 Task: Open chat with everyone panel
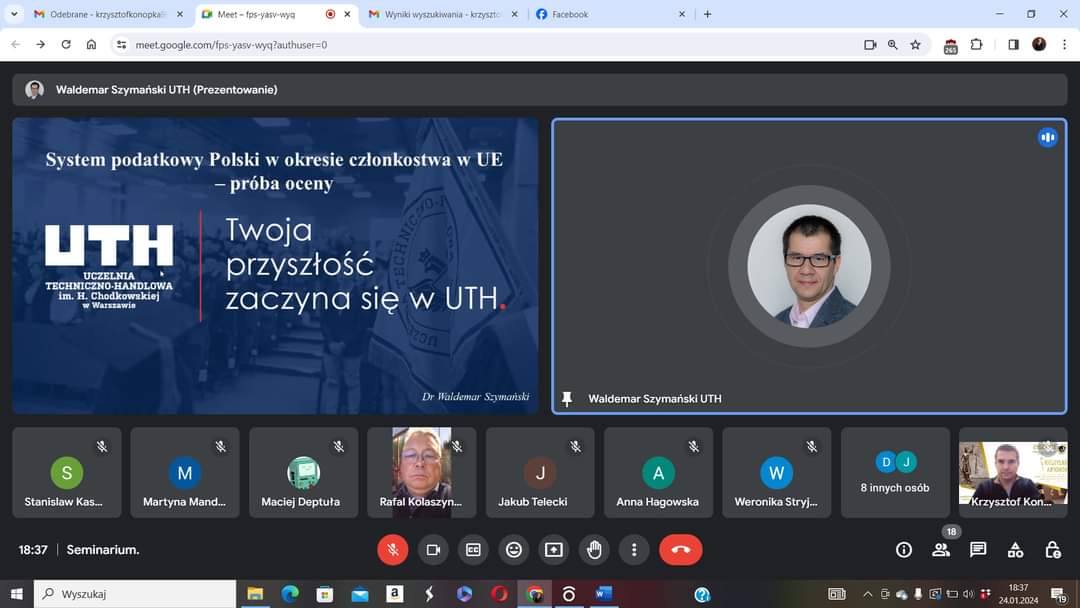coord(978,549)
